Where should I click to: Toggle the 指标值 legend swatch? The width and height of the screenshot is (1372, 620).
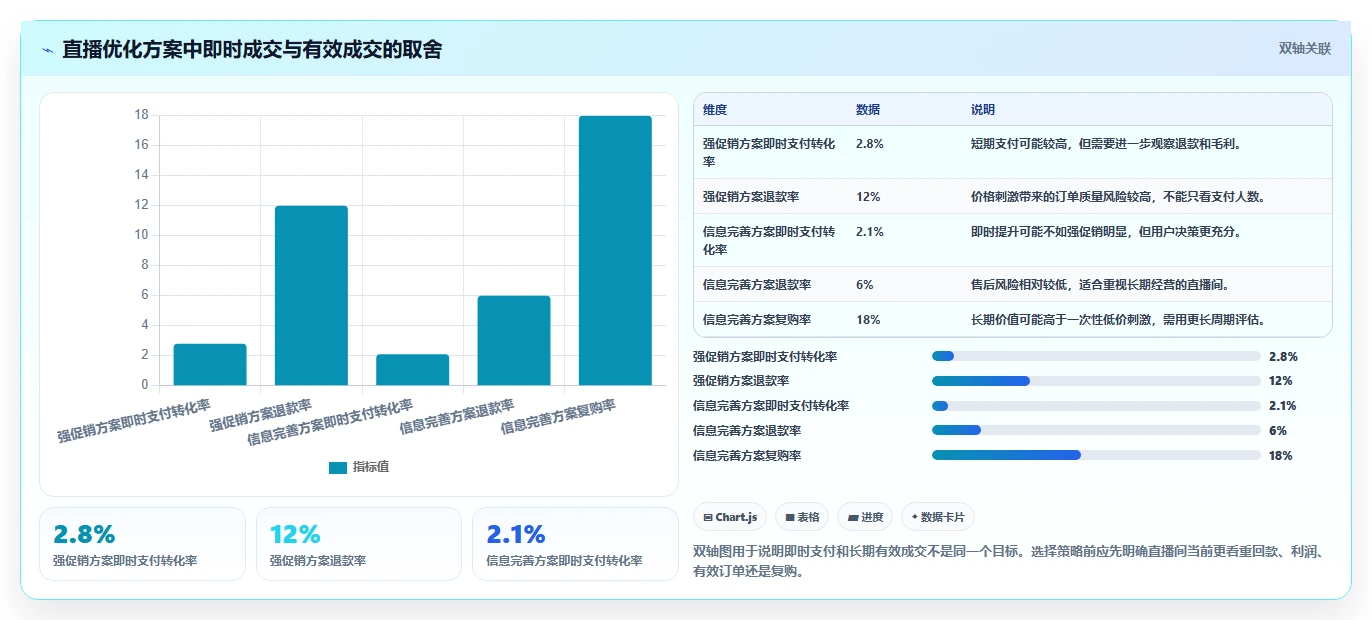(338, 467)
